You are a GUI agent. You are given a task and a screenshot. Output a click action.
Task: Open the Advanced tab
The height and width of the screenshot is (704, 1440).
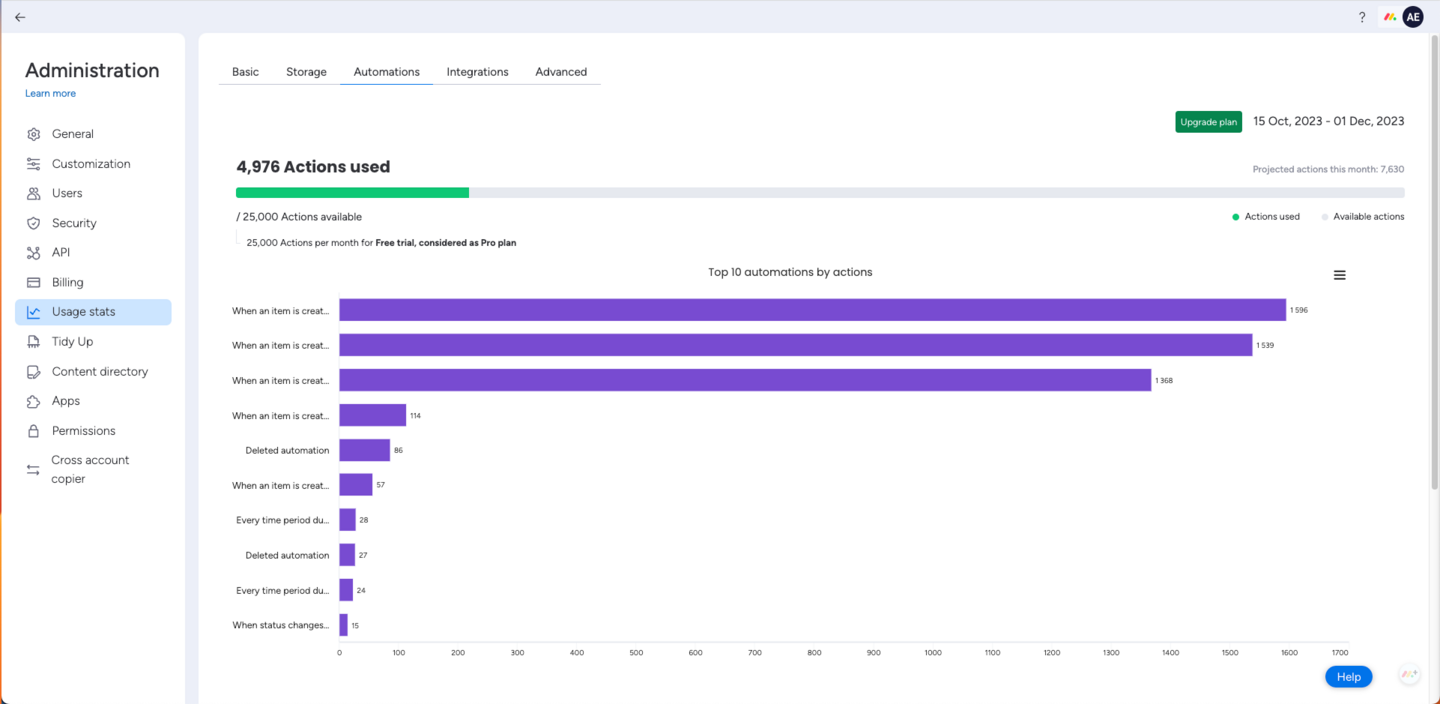(x=561, y=72)
